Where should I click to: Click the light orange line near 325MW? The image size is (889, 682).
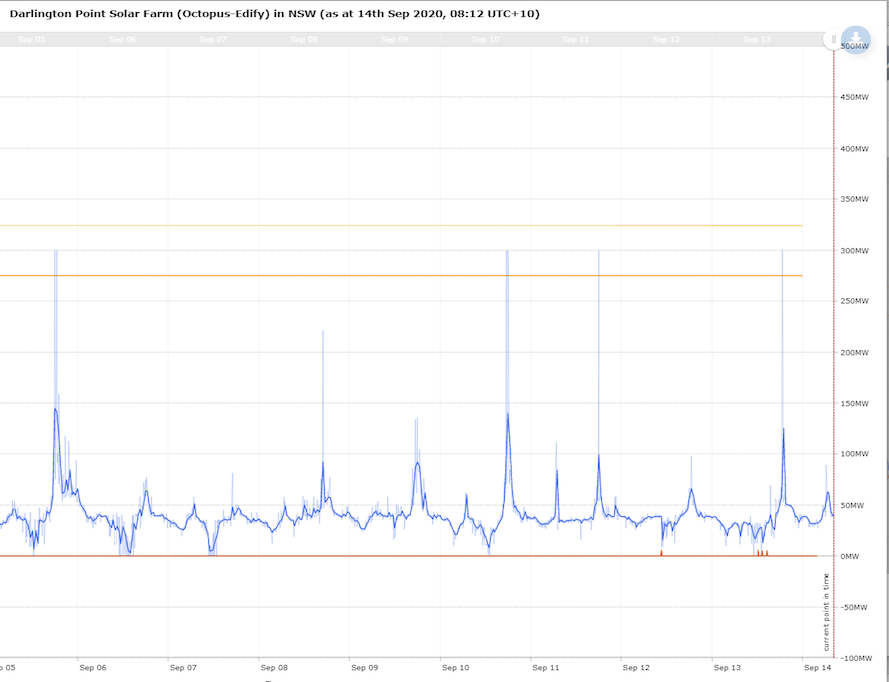click(400, 225)
